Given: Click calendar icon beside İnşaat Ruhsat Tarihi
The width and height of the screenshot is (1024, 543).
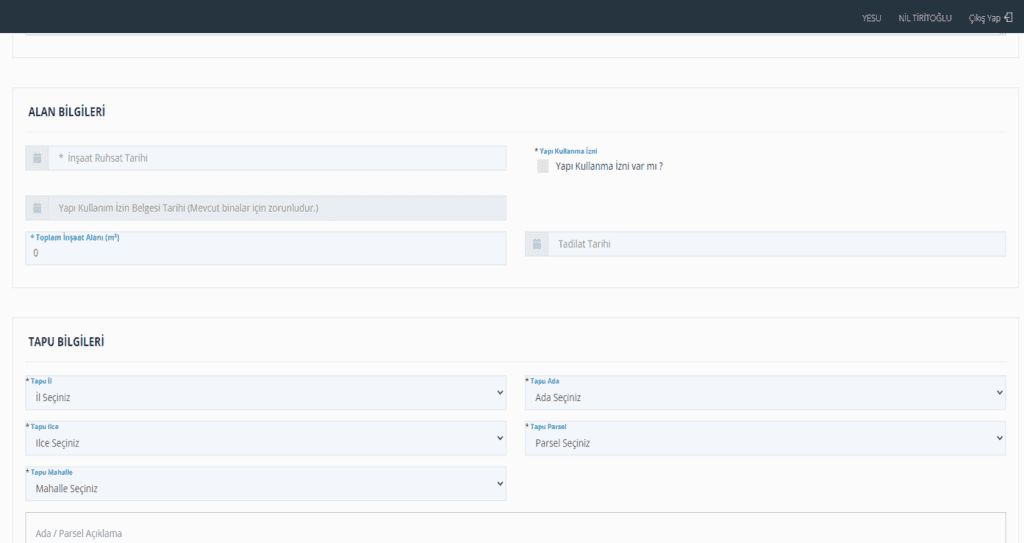Looking at the screenshot, I should click(x=37, y=158).
